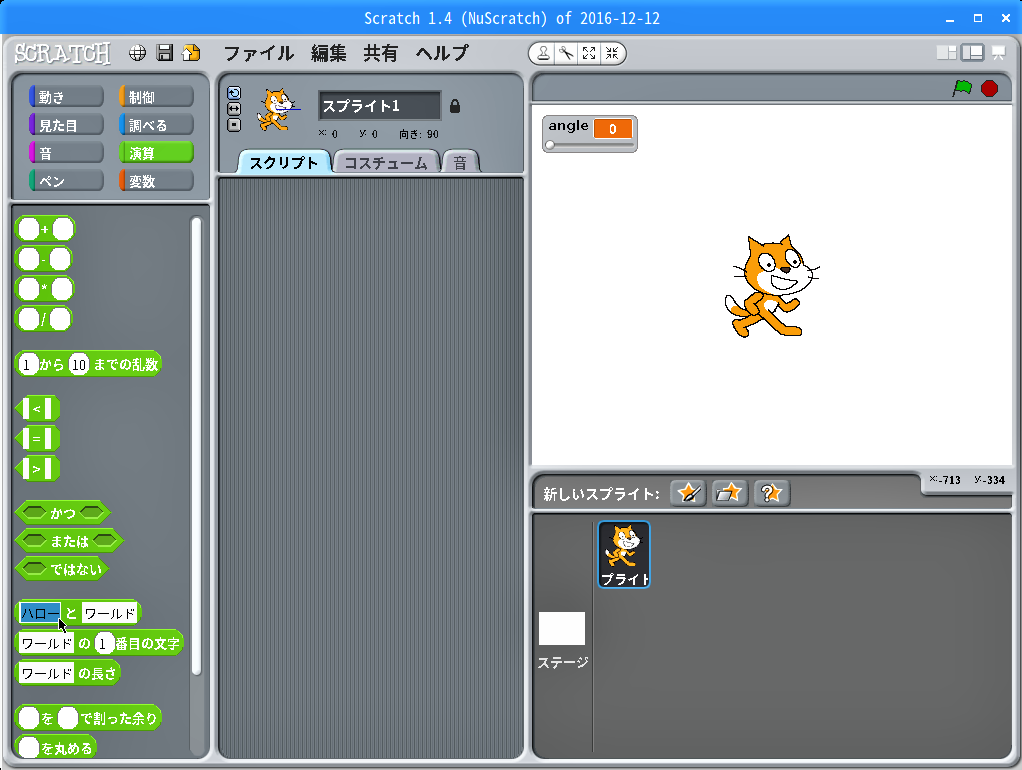Select 'only face left-right' rotation style

(x=234, y=108)
